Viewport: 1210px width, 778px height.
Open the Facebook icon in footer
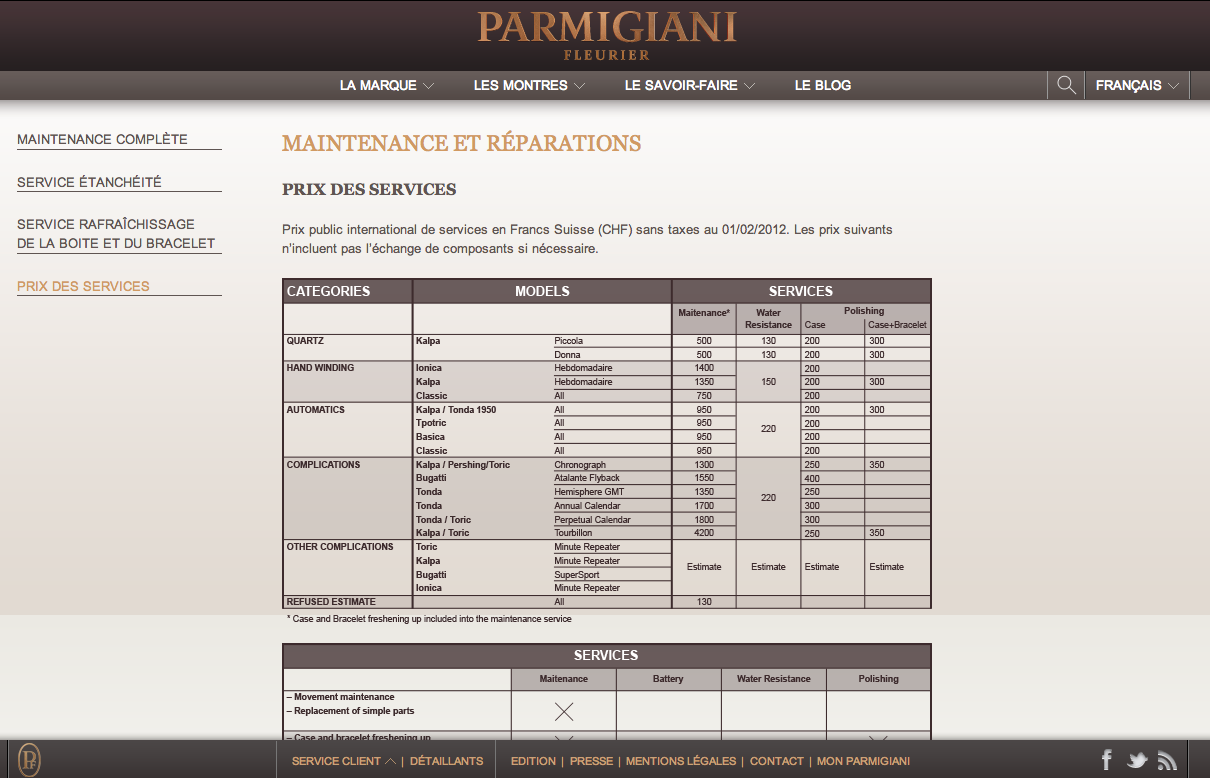[x=1107, y=760]
